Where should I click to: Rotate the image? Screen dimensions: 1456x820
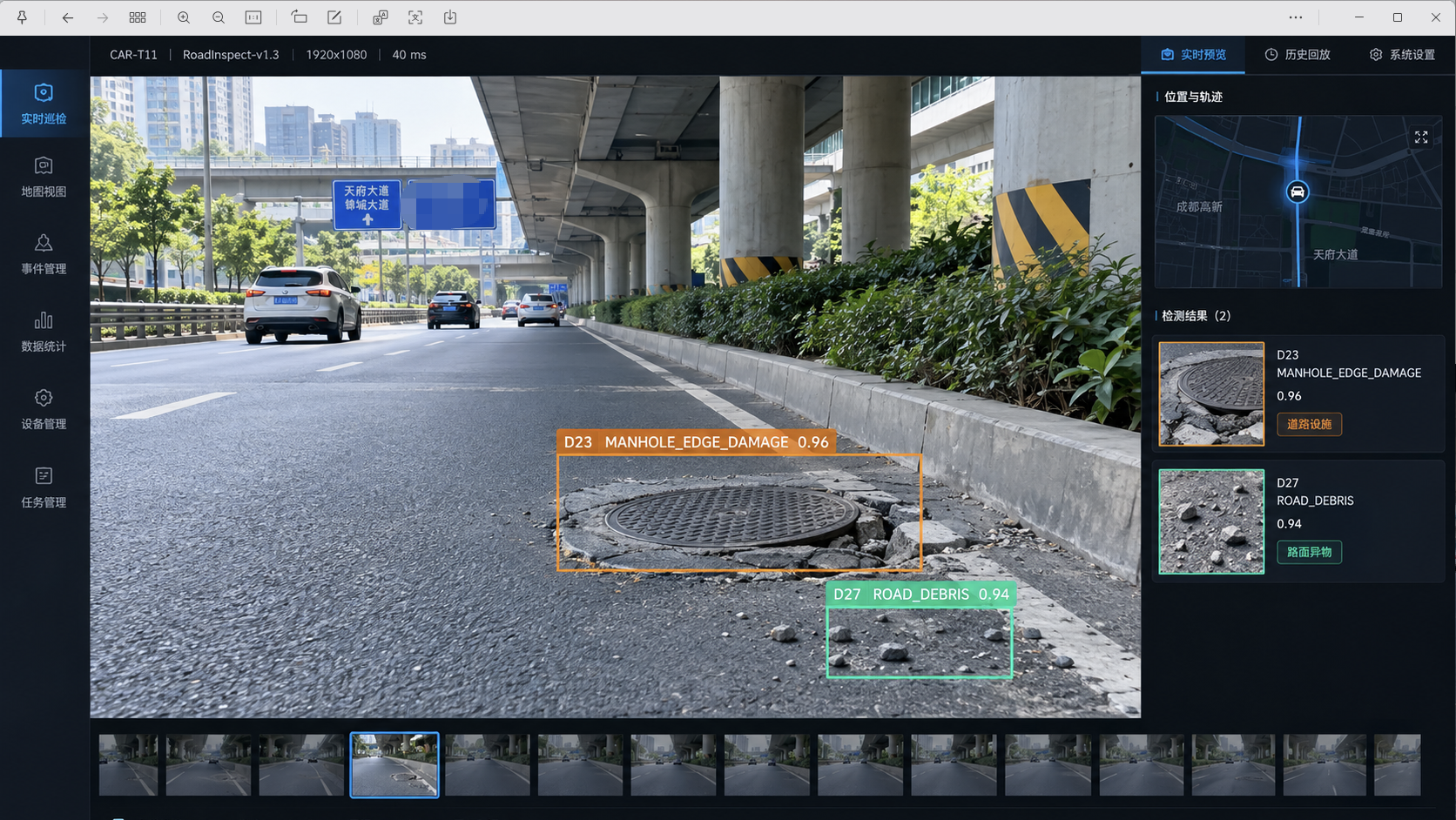300,17
